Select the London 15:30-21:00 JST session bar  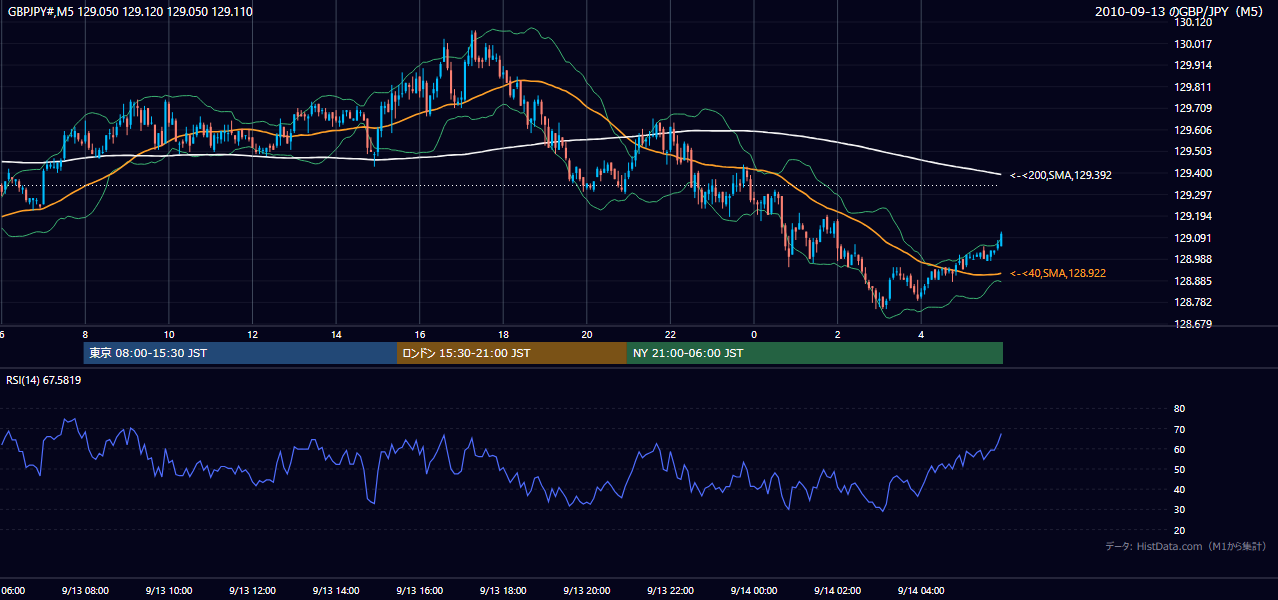(512, 353)
